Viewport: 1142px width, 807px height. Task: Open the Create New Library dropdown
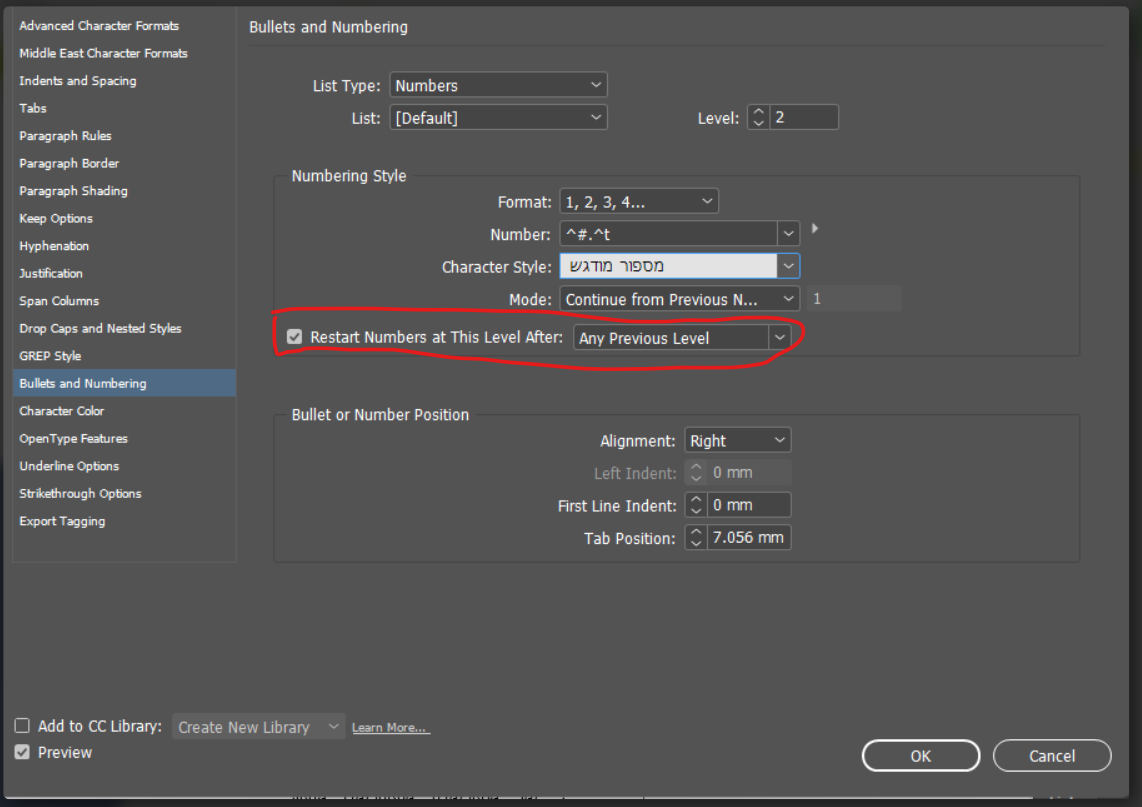258,727
